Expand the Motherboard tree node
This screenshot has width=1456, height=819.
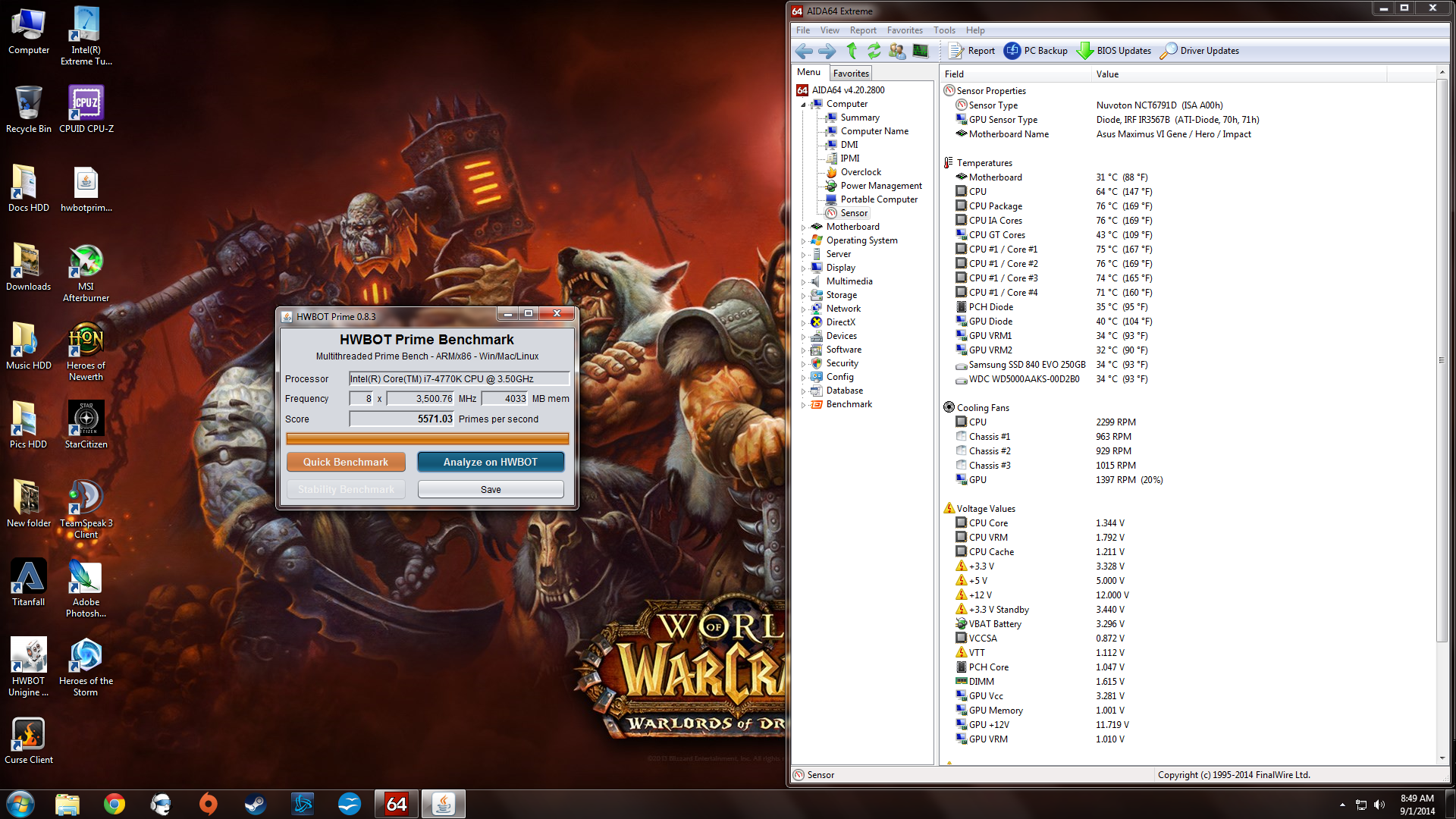803,227
